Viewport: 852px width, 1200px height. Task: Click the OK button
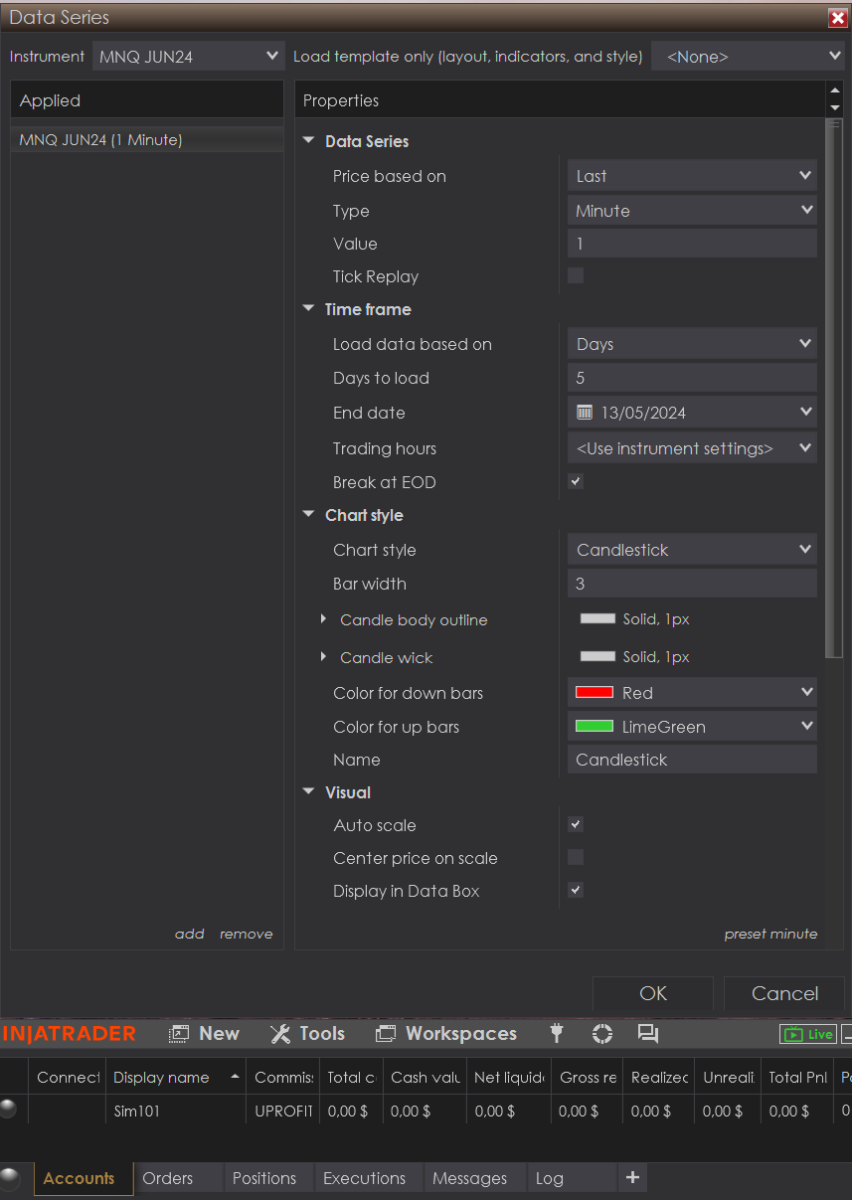653,993
